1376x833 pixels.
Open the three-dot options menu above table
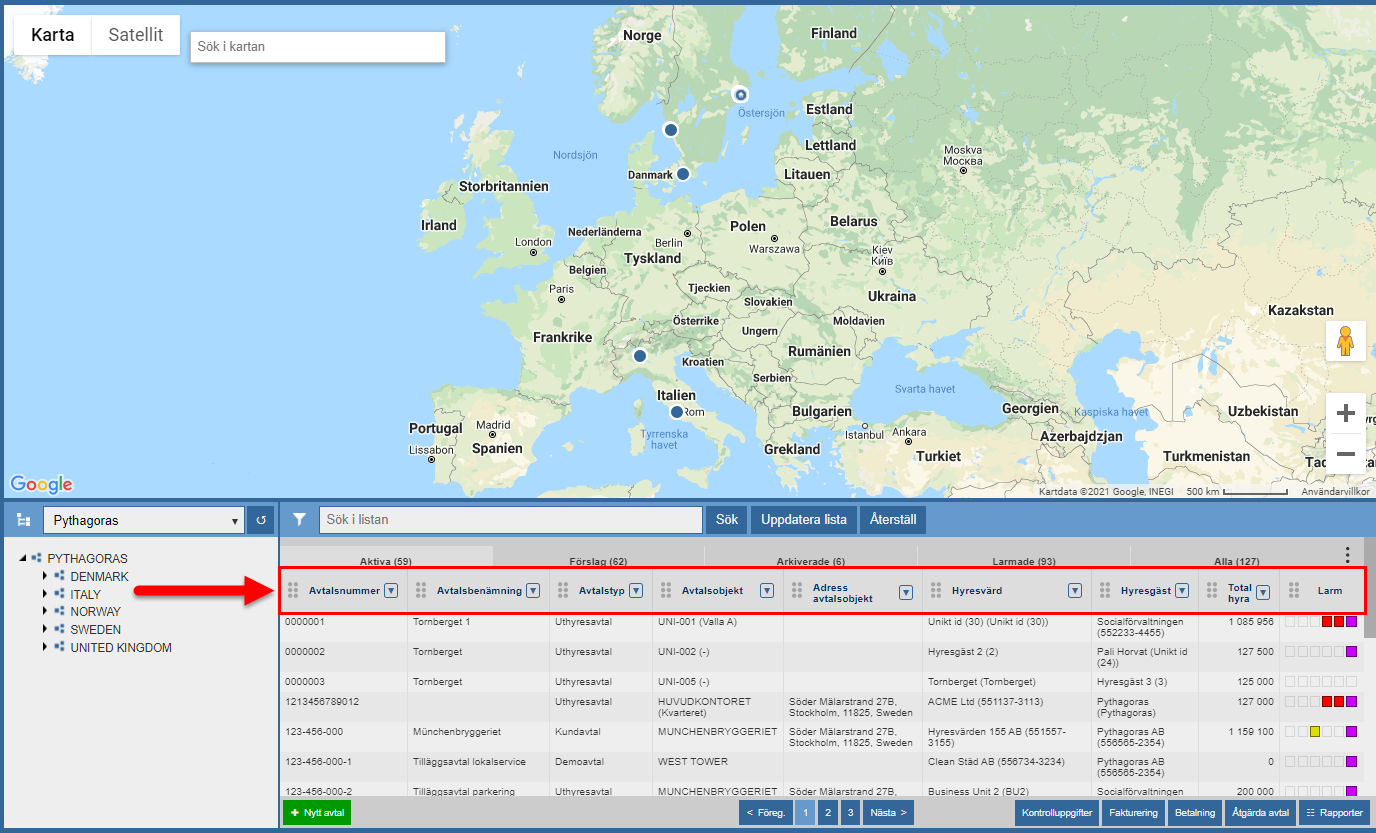[1347, 555]
